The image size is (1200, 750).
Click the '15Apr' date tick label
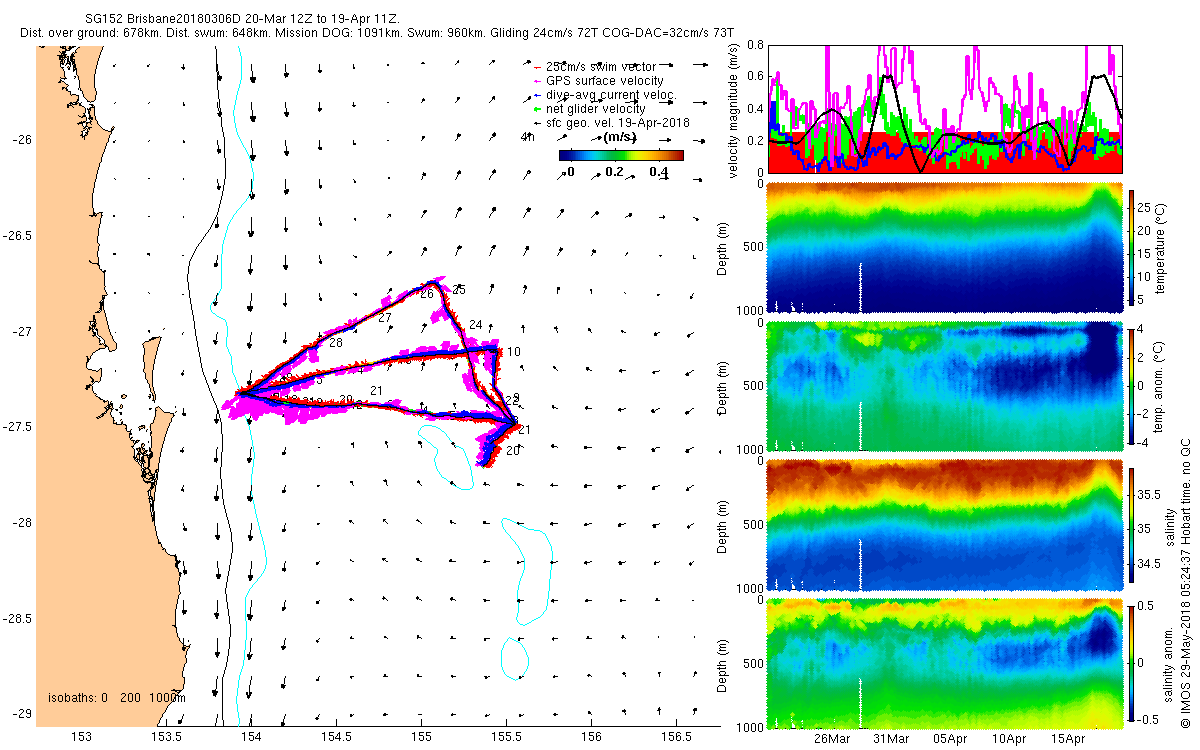pos(1069,739)
